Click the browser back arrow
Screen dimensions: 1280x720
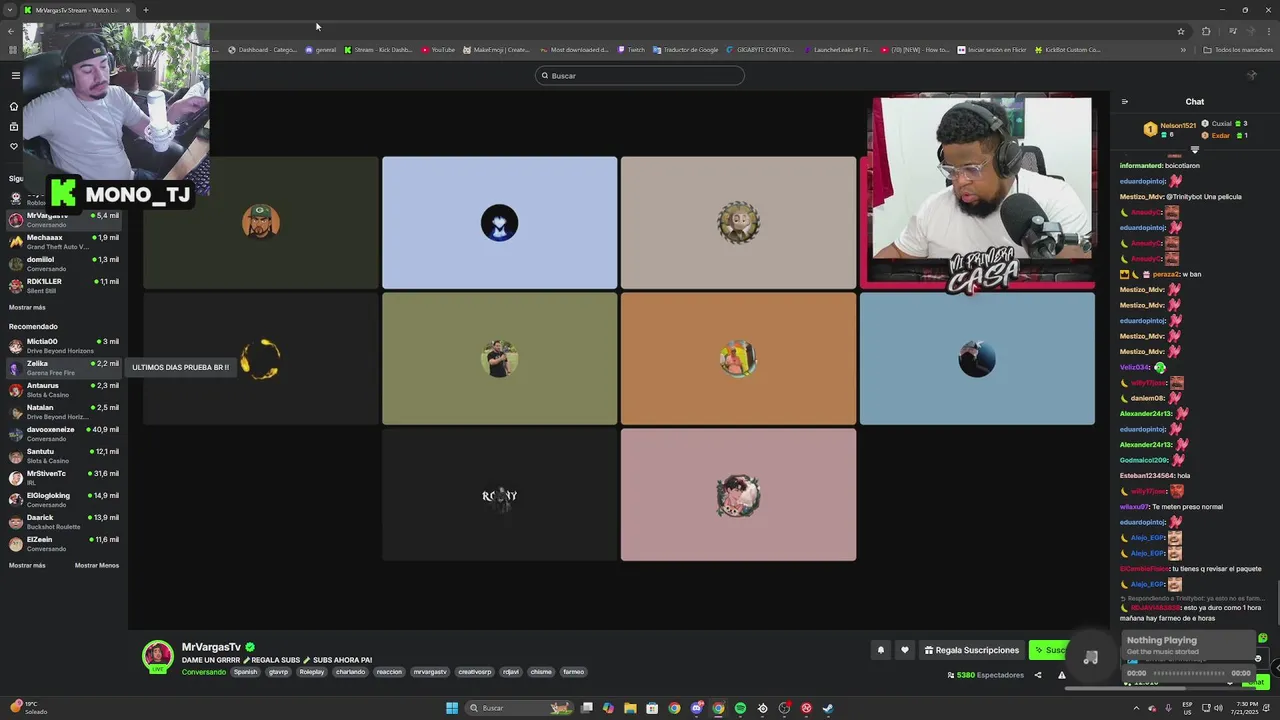click(x=11, y=31)
